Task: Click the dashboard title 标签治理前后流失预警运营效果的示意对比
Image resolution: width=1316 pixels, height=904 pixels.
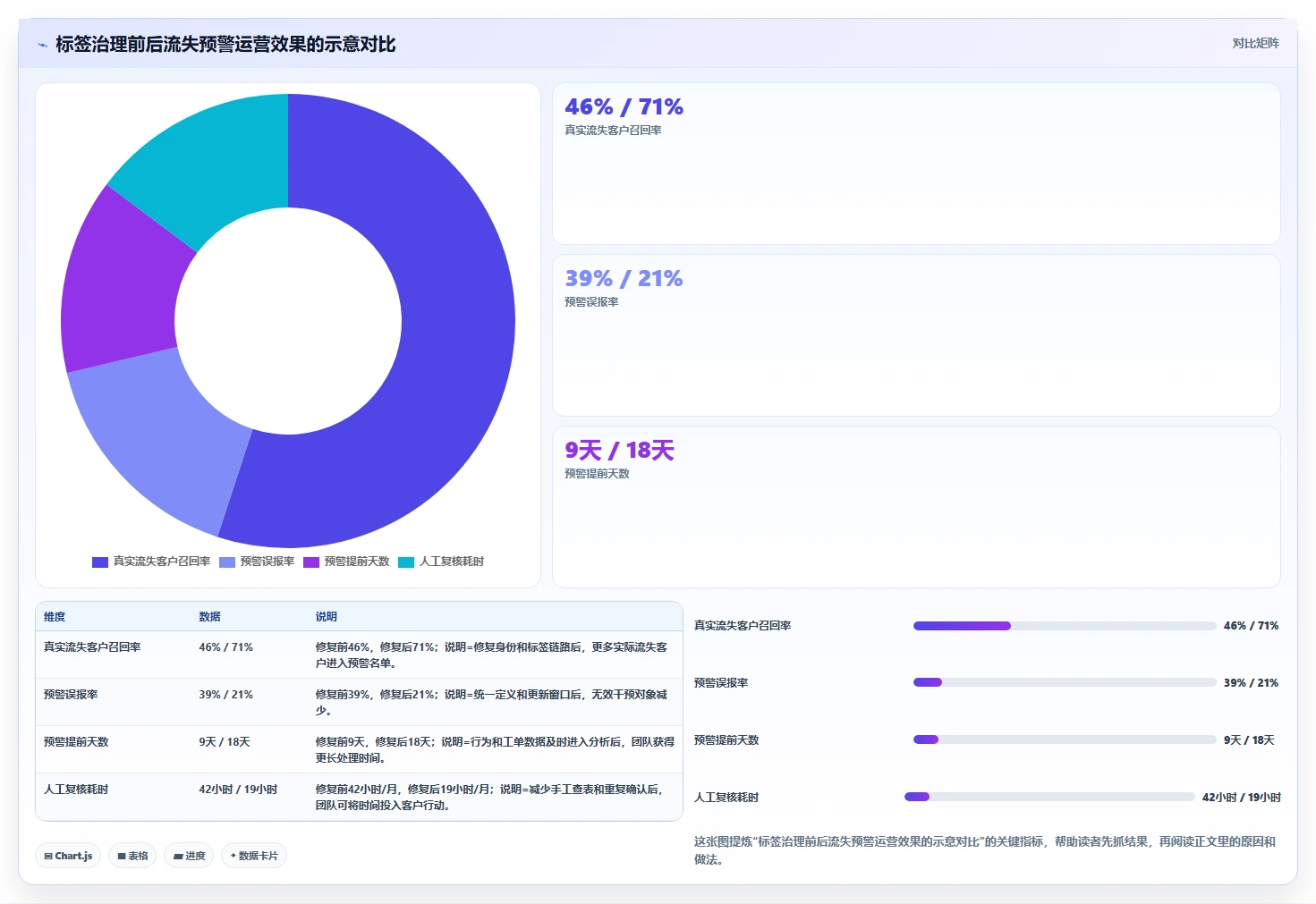Action: [225, 45]
